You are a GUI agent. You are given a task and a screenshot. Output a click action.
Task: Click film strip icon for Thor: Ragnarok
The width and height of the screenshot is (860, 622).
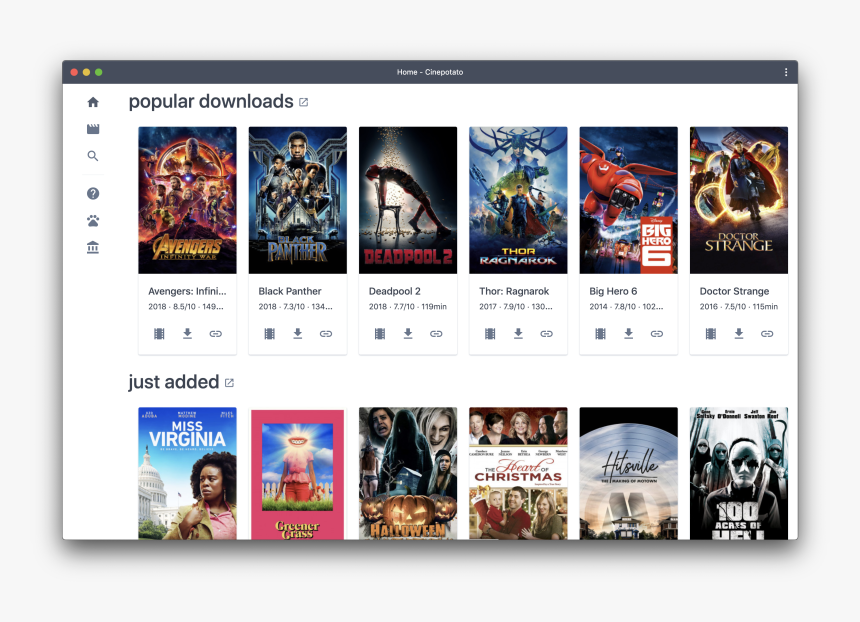point(490,333)
